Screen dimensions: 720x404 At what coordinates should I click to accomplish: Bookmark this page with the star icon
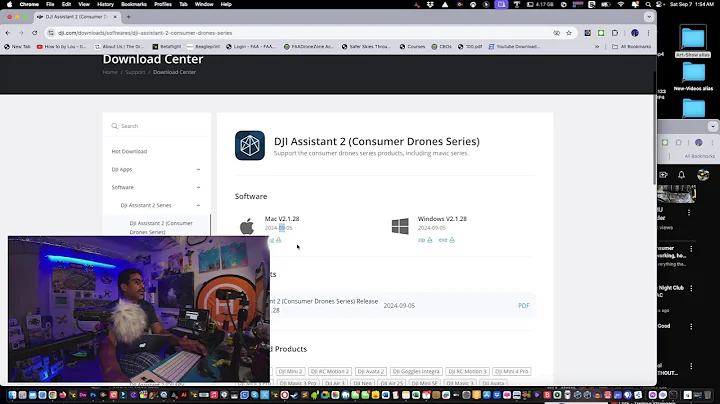[x=569, y=33]
